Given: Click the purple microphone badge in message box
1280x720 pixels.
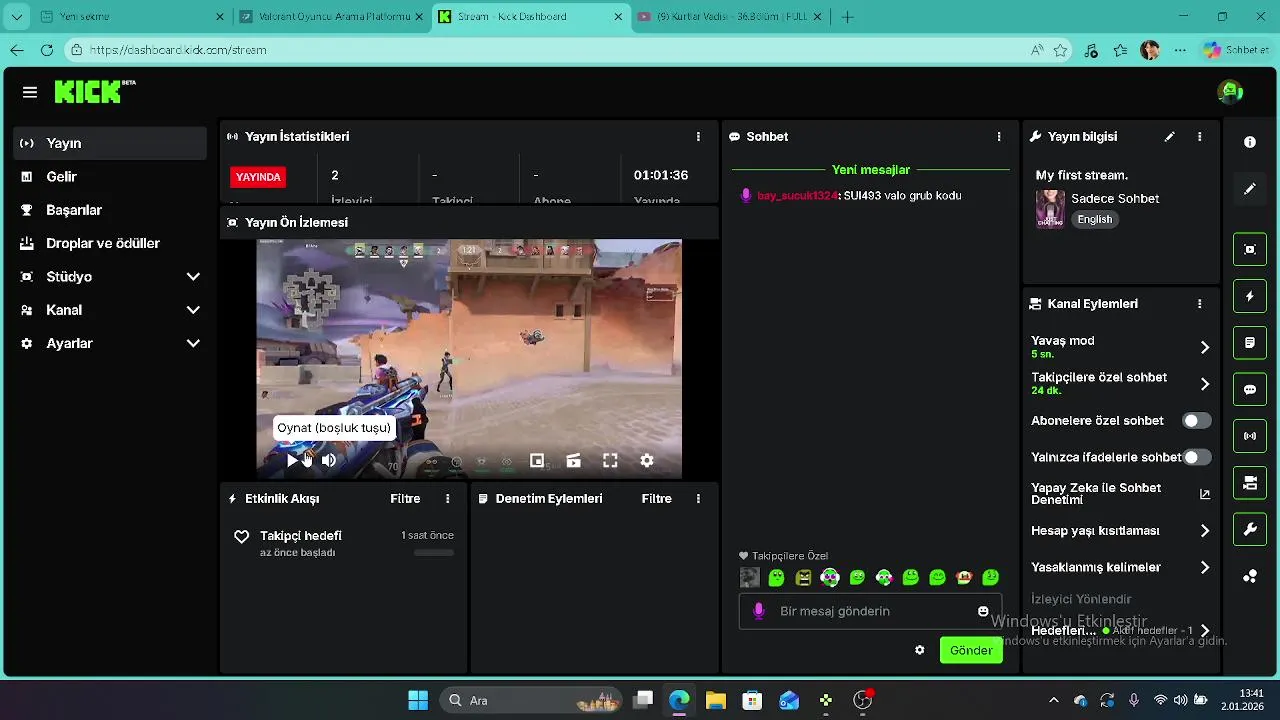Looking at the screenshot, I should (x=759, y=611).
